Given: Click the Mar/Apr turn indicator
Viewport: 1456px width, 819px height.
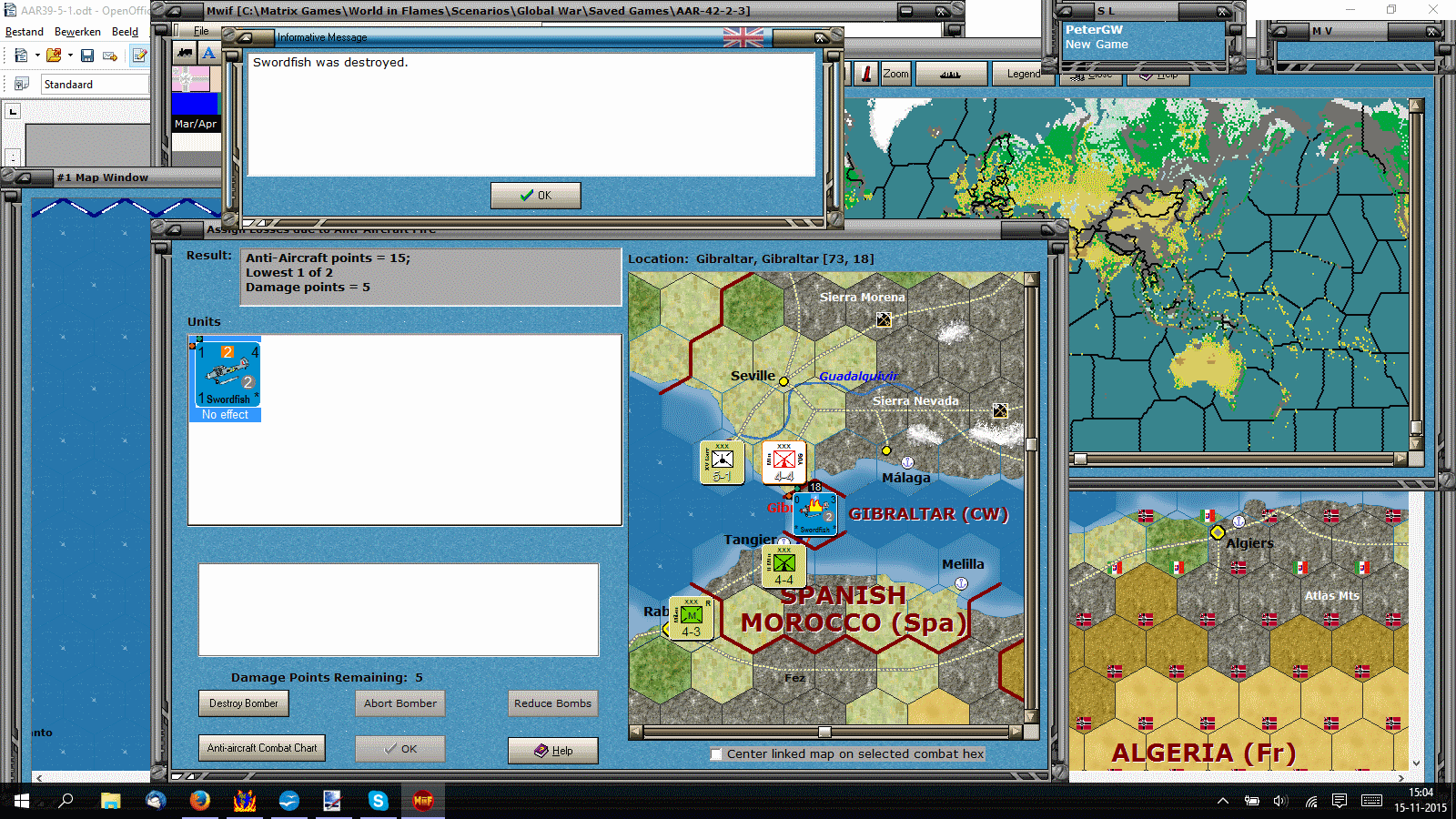Looking at the screenshot, I should (x=196, y=124).
